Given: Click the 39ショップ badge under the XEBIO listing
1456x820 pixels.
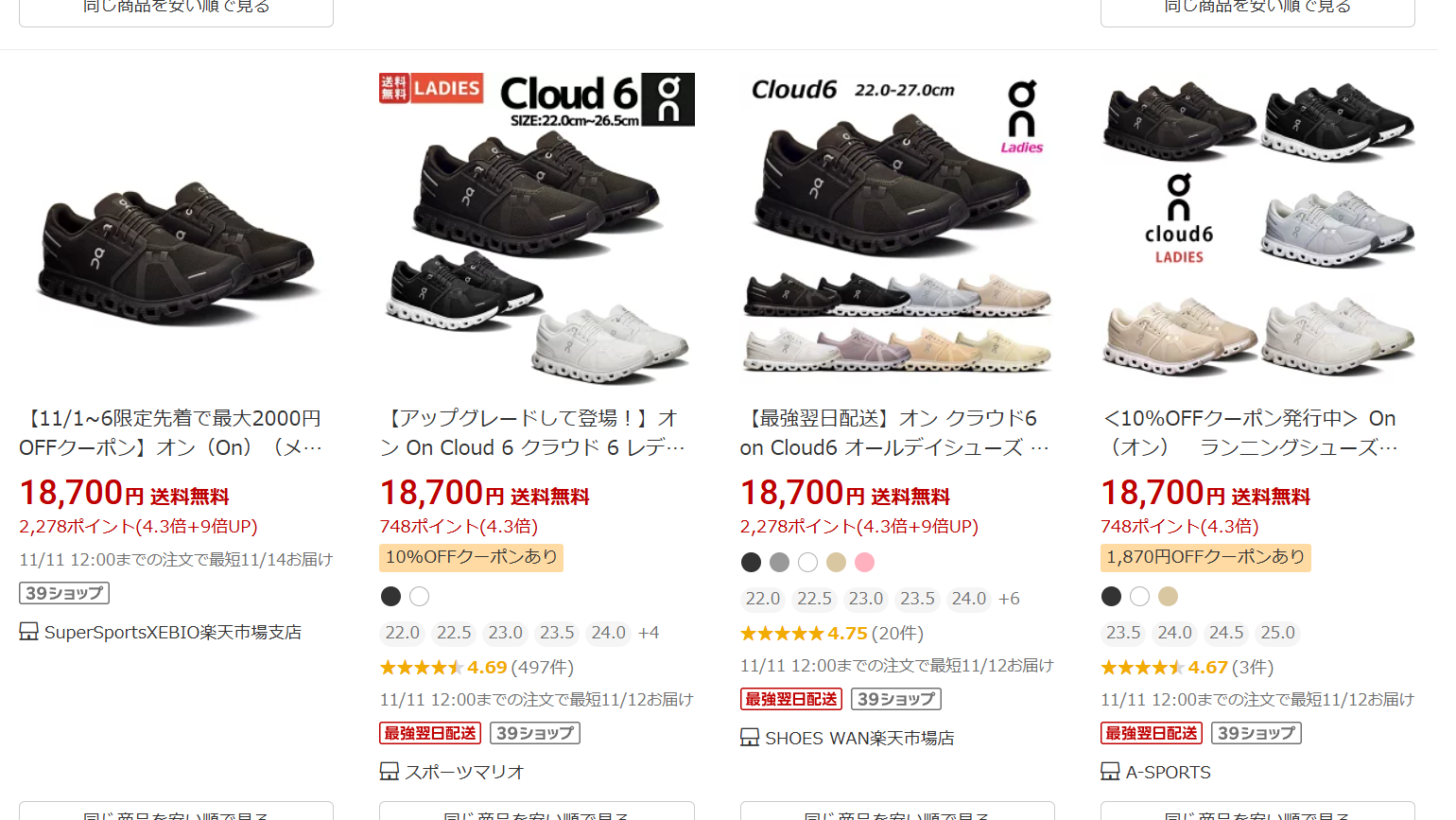Looking at the screenshot, I should click(x=64, y=593).
